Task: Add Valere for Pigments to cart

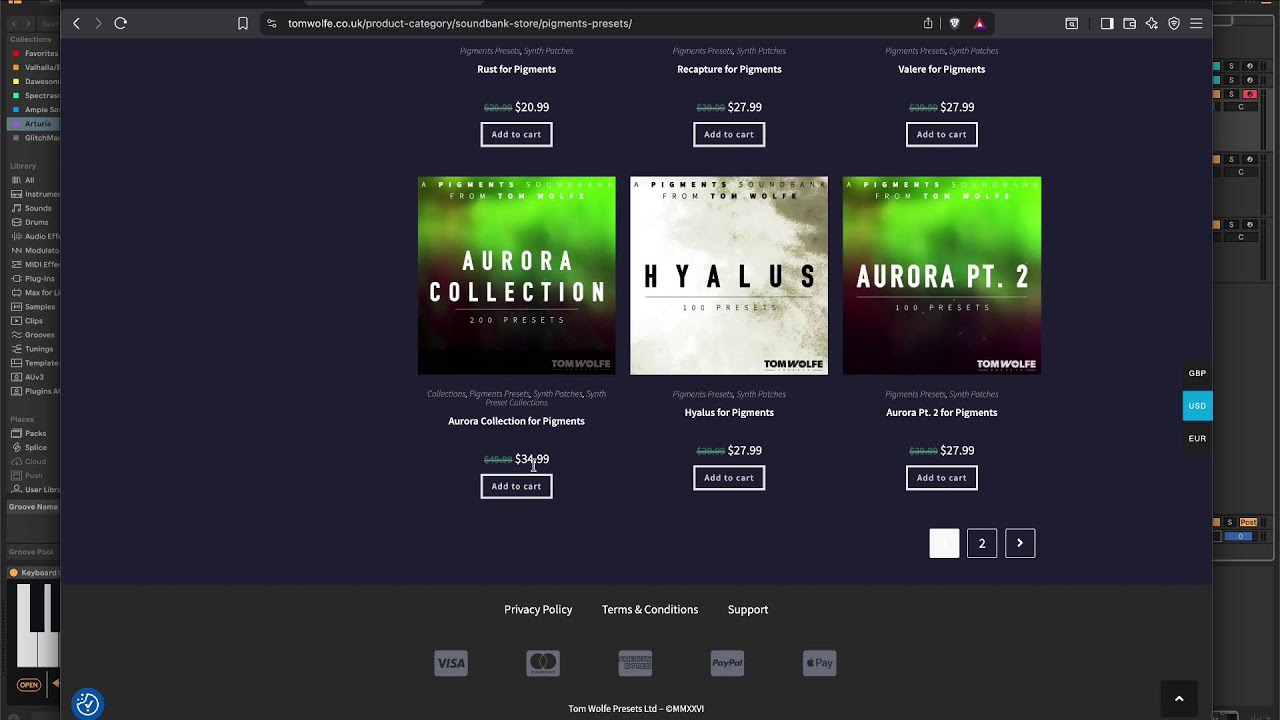Action: pyautogui.click(x=942, y=134)
